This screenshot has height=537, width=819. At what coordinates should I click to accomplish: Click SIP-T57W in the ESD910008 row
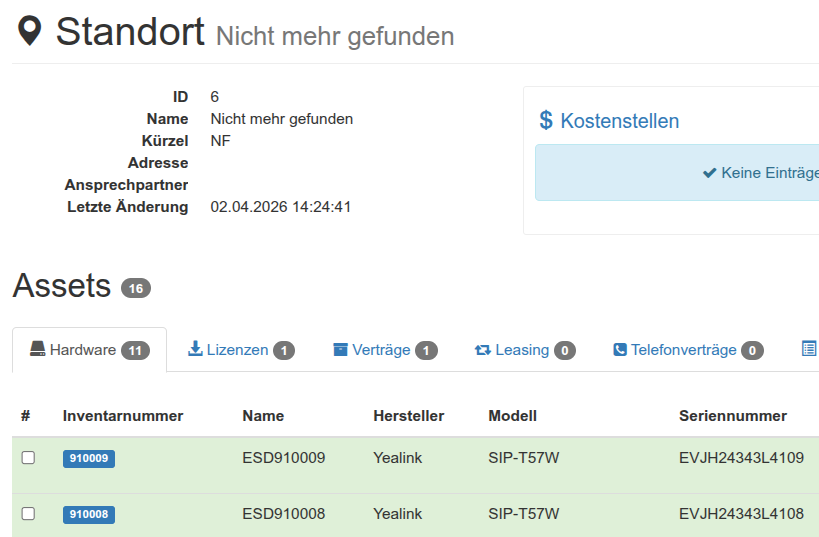coord(523,513)
